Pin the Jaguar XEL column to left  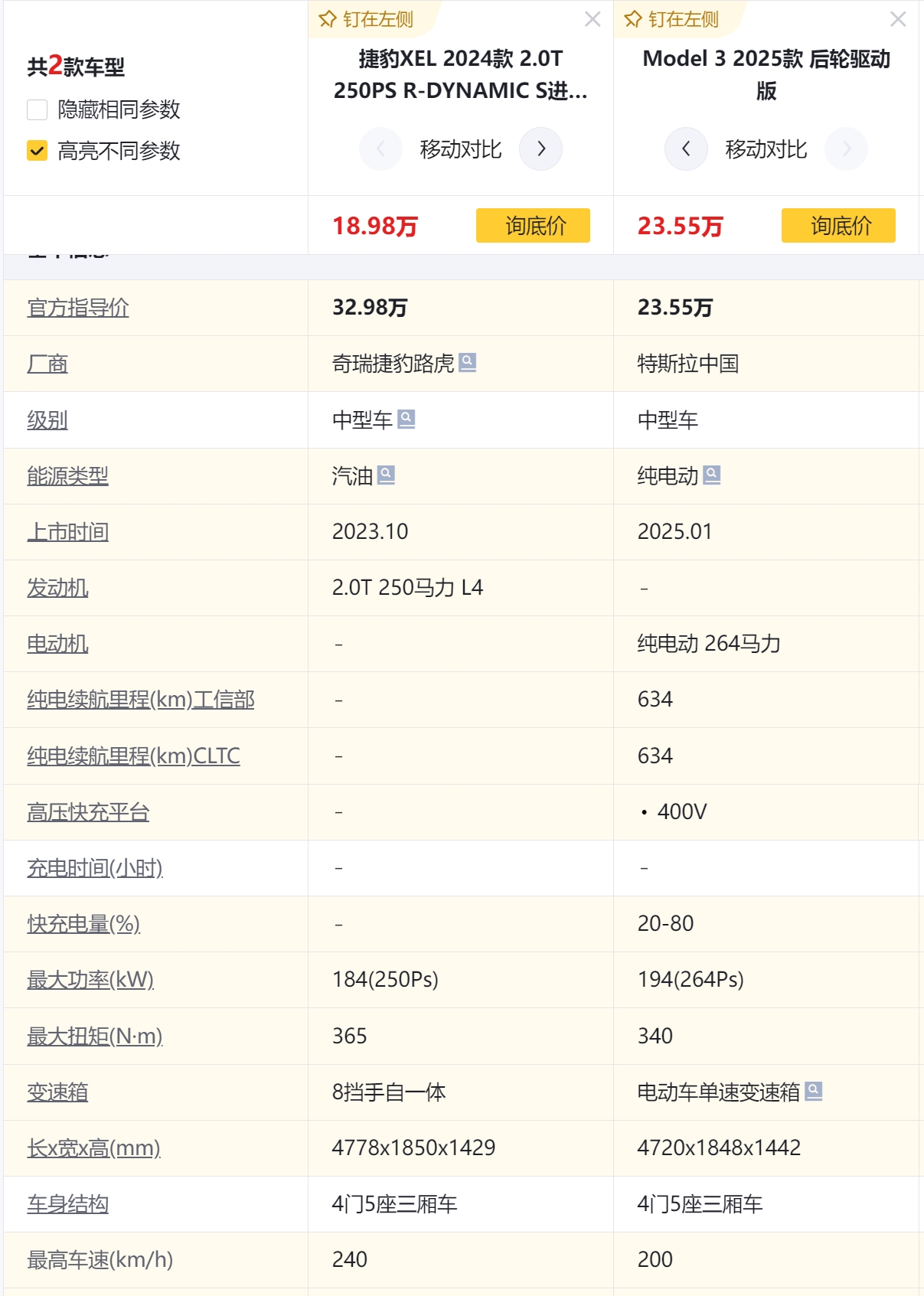[367, 19]
